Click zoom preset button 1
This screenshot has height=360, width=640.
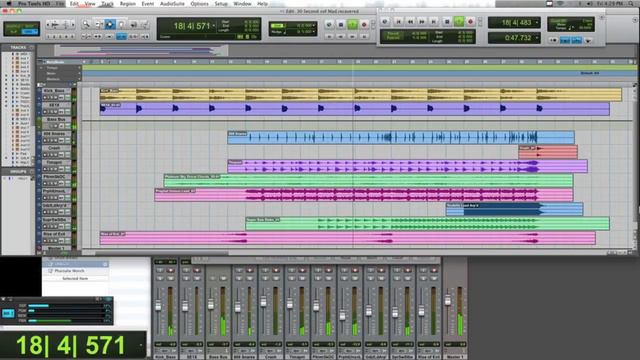(48, 37)
